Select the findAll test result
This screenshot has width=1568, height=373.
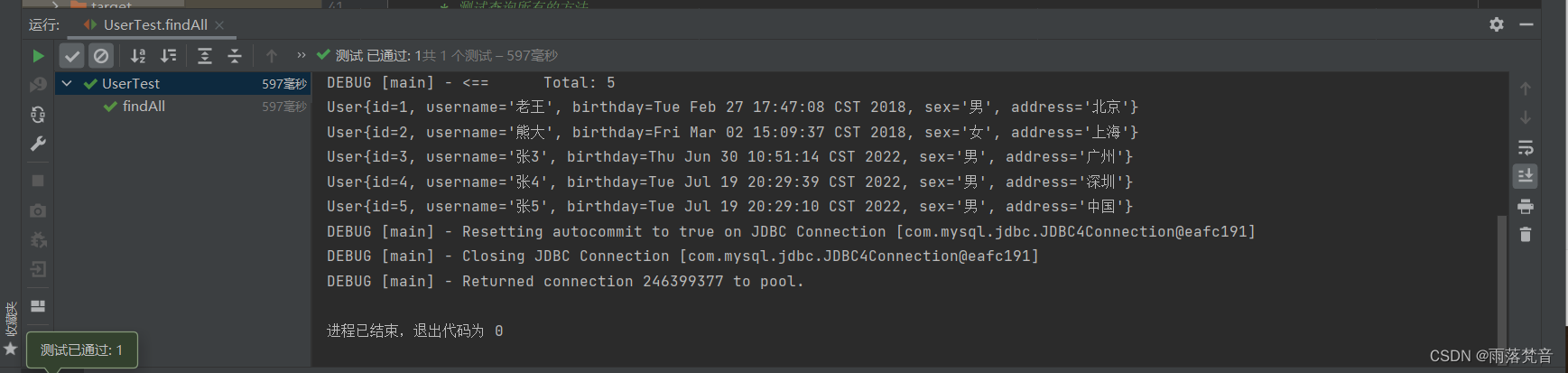click(144, 107)
